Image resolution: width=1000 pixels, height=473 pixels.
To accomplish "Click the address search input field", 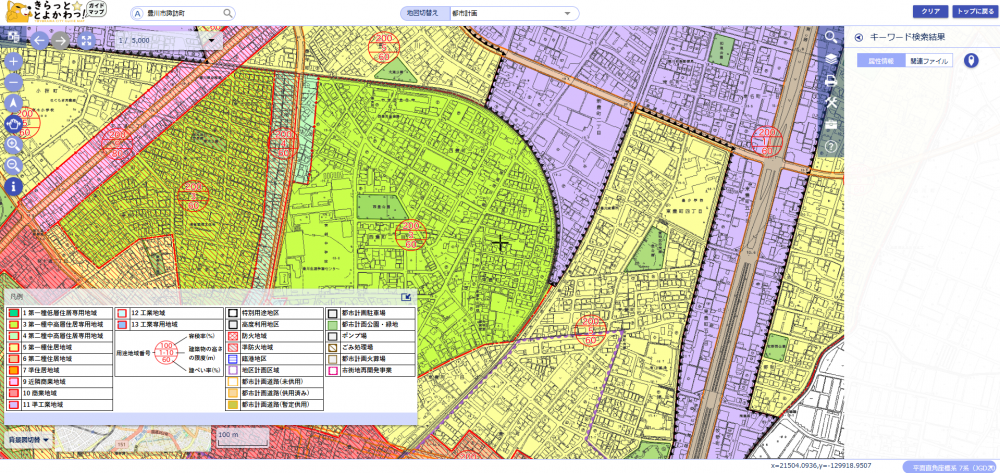I will (183, 13).
